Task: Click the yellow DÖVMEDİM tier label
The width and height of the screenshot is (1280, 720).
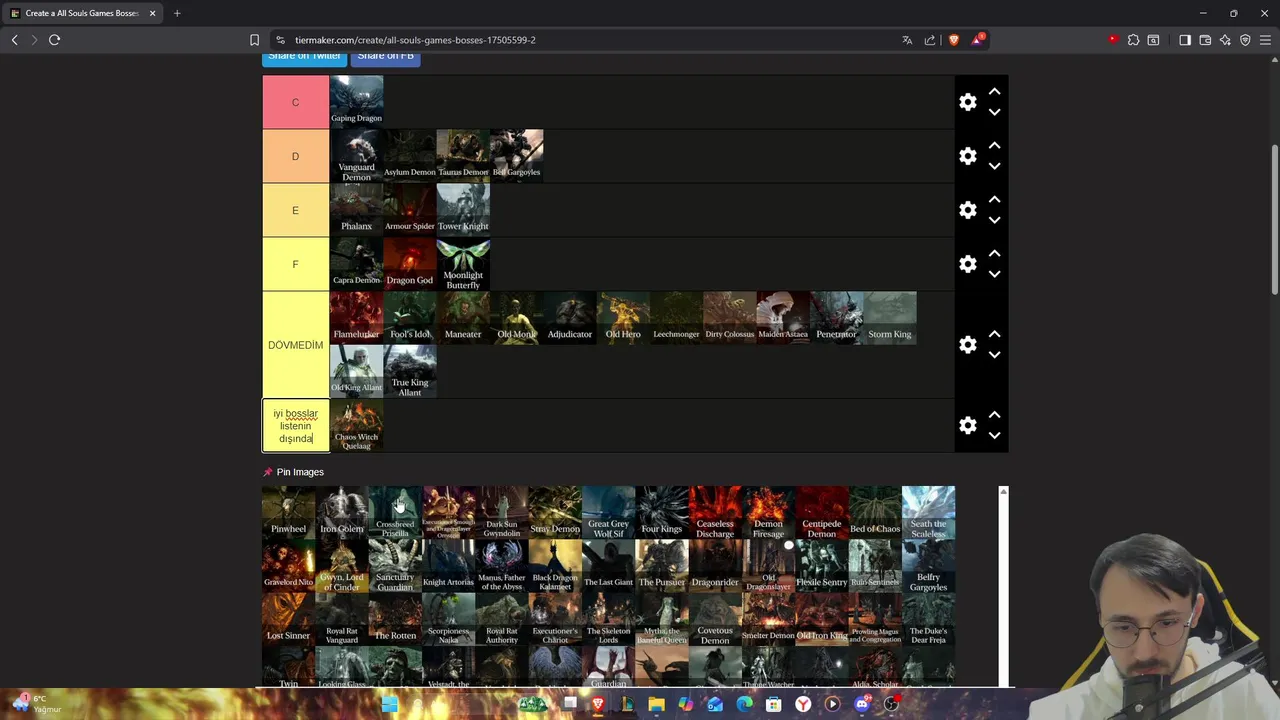Action: pyautogui.click(x=295, y=345)
